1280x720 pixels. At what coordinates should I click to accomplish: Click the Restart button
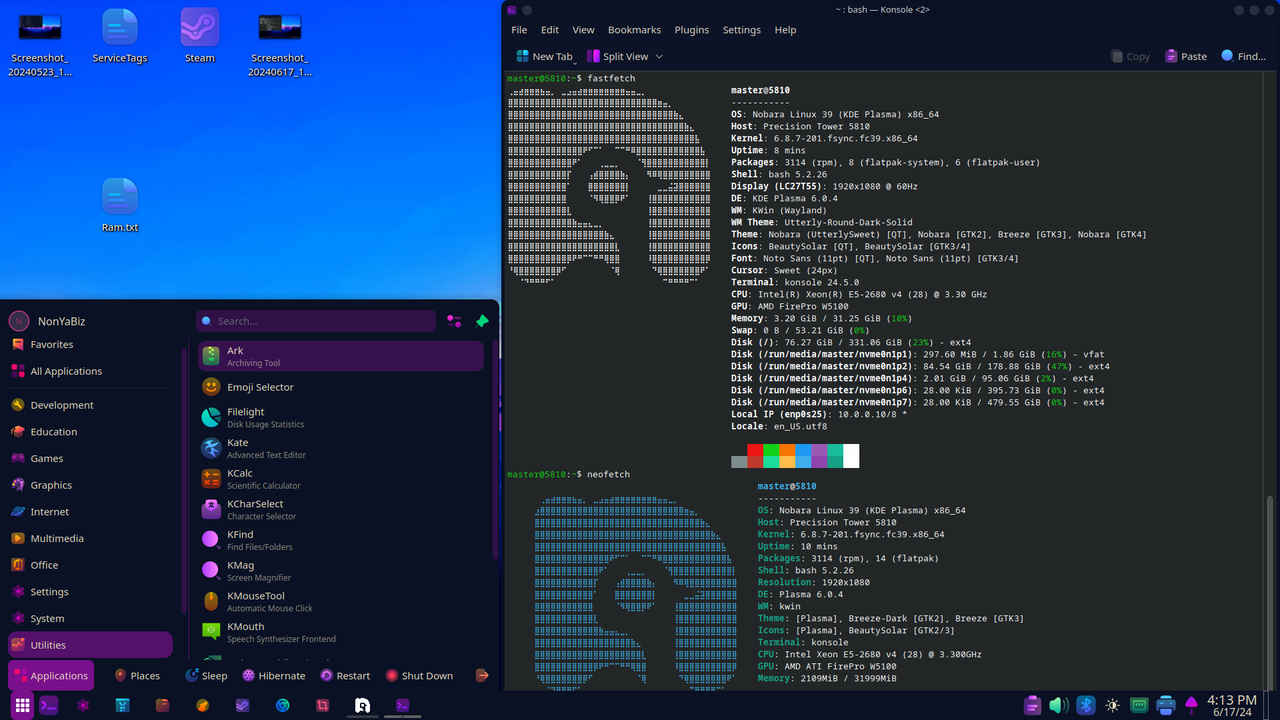click(346, 676)
